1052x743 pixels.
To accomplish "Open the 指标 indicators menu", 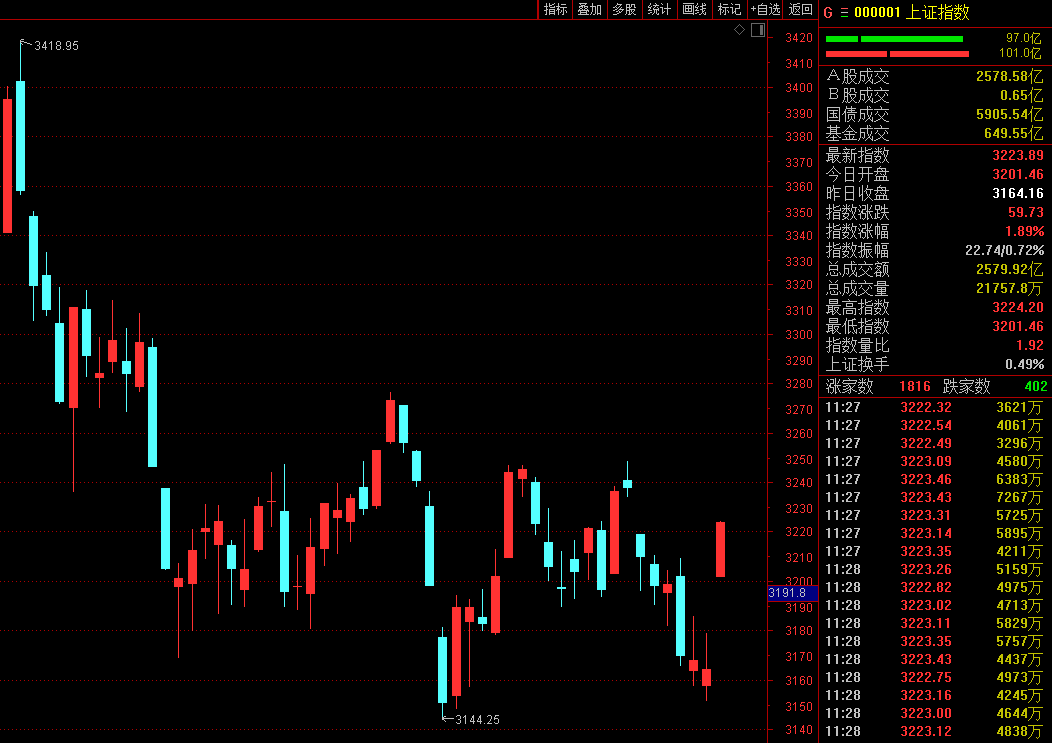I will click(x=556, y=9).
